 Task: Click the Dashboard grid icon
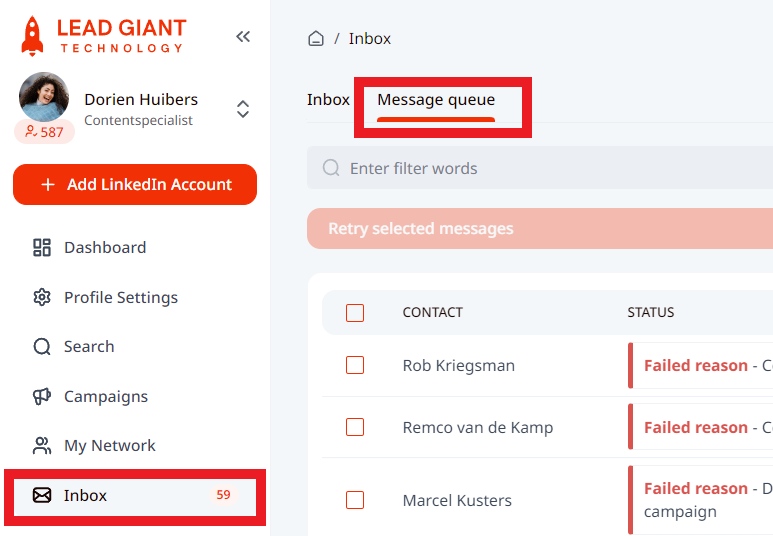click(x=42, y=248)
